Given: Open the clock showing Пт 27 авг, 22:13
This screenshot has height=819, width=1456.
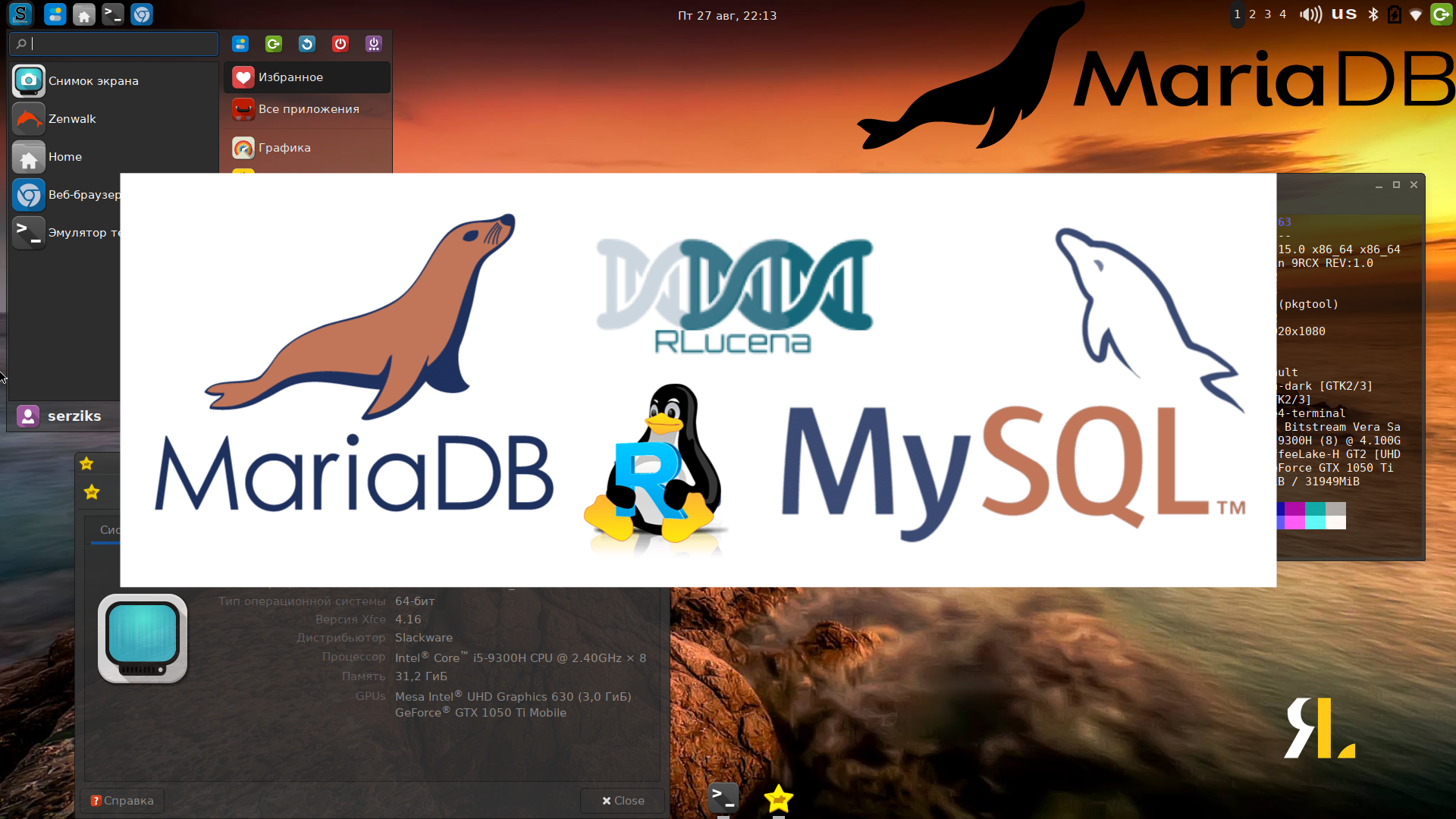Looking at the screenshot, I should pyautogui.click(x=727, y=15).
